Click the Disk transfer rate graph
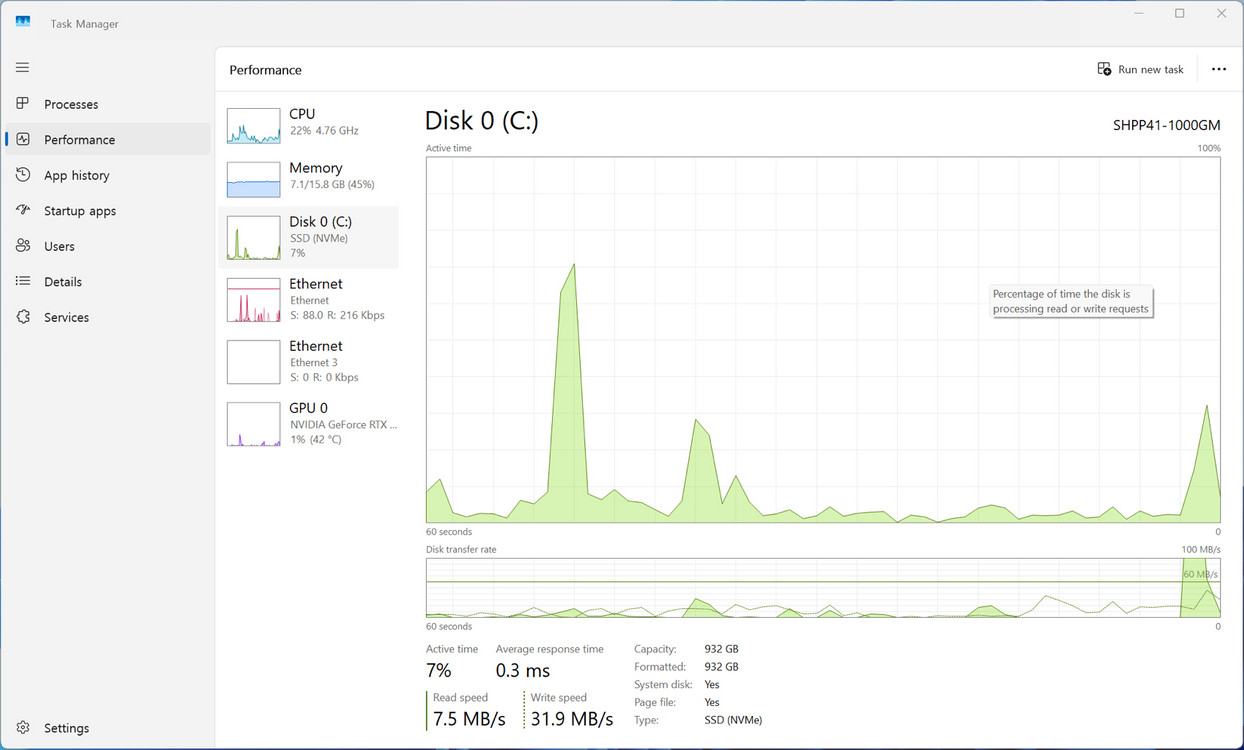 822,588
